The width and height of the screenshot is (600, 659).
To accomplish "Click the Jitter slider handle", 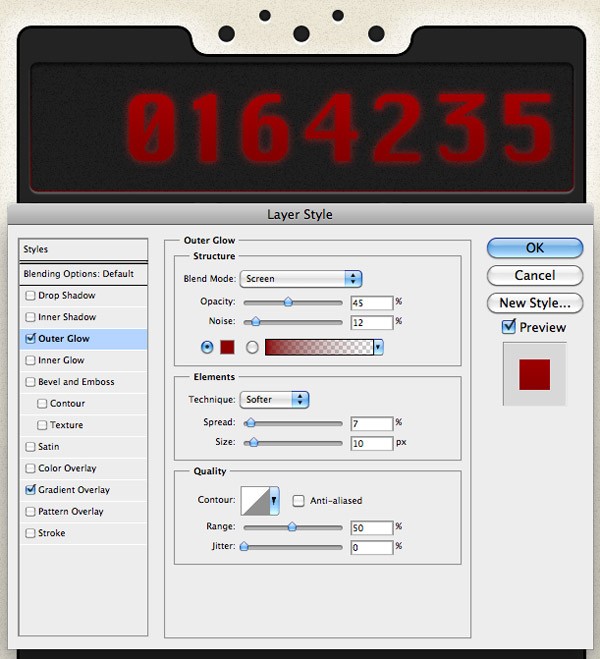I will 244,546.
